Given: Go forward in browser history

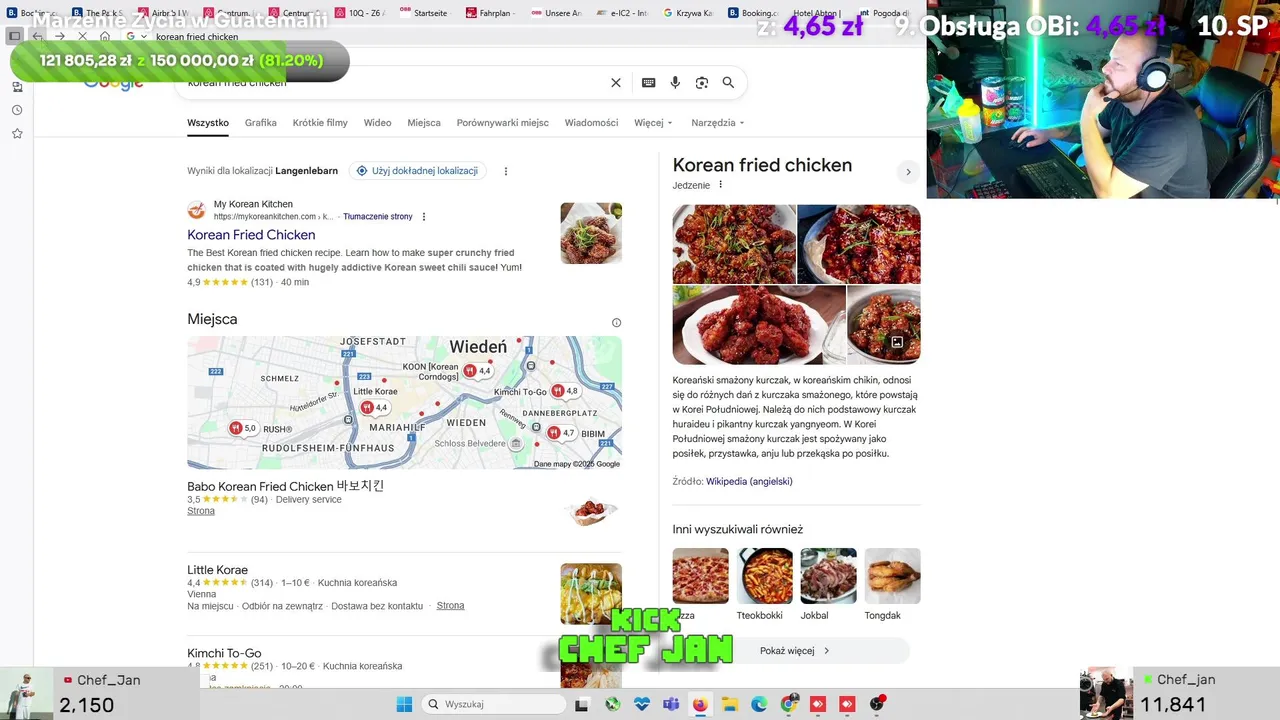Looking at the screenshot, I should click(x=60, y=36).
